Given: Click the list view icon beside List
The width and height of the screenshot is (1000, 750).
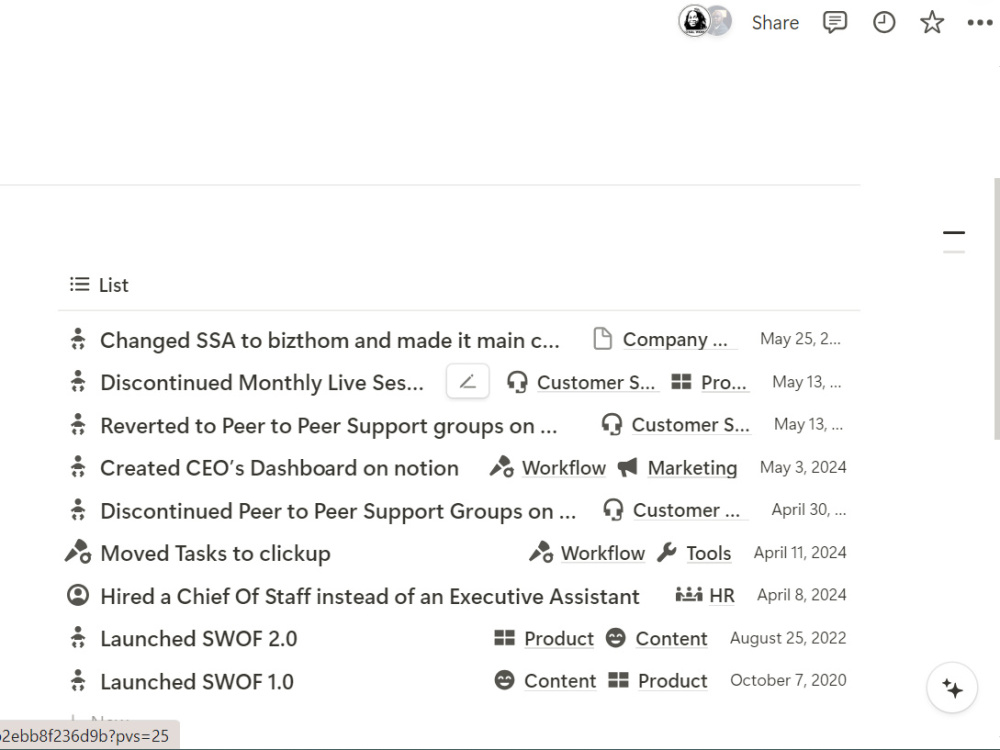Looking at the screenshot, I should (80, 284).
